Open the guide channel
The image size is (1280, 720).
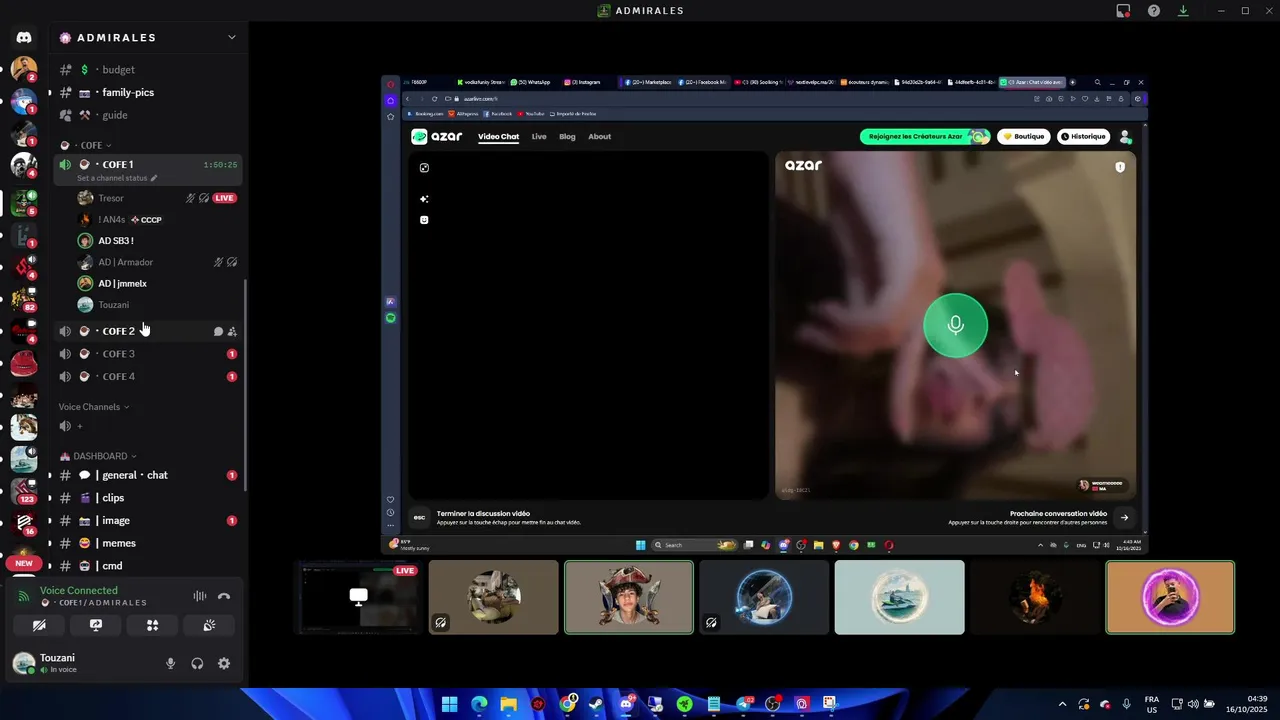tap(148, 115)
